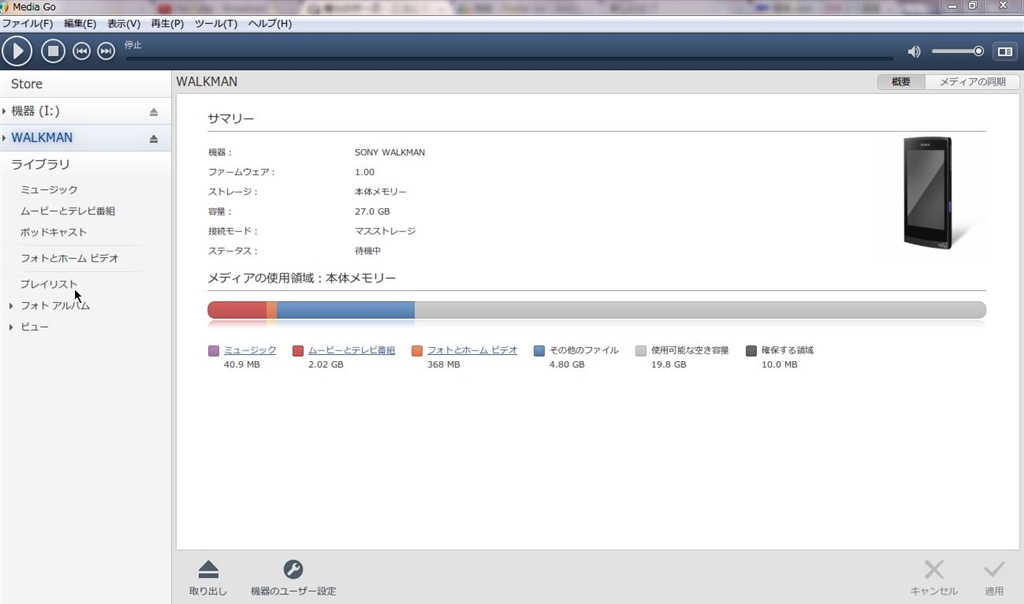Click the 19.8 GB free space value
The width and height of the screenshot is (1024, 604).
point(669,364)
